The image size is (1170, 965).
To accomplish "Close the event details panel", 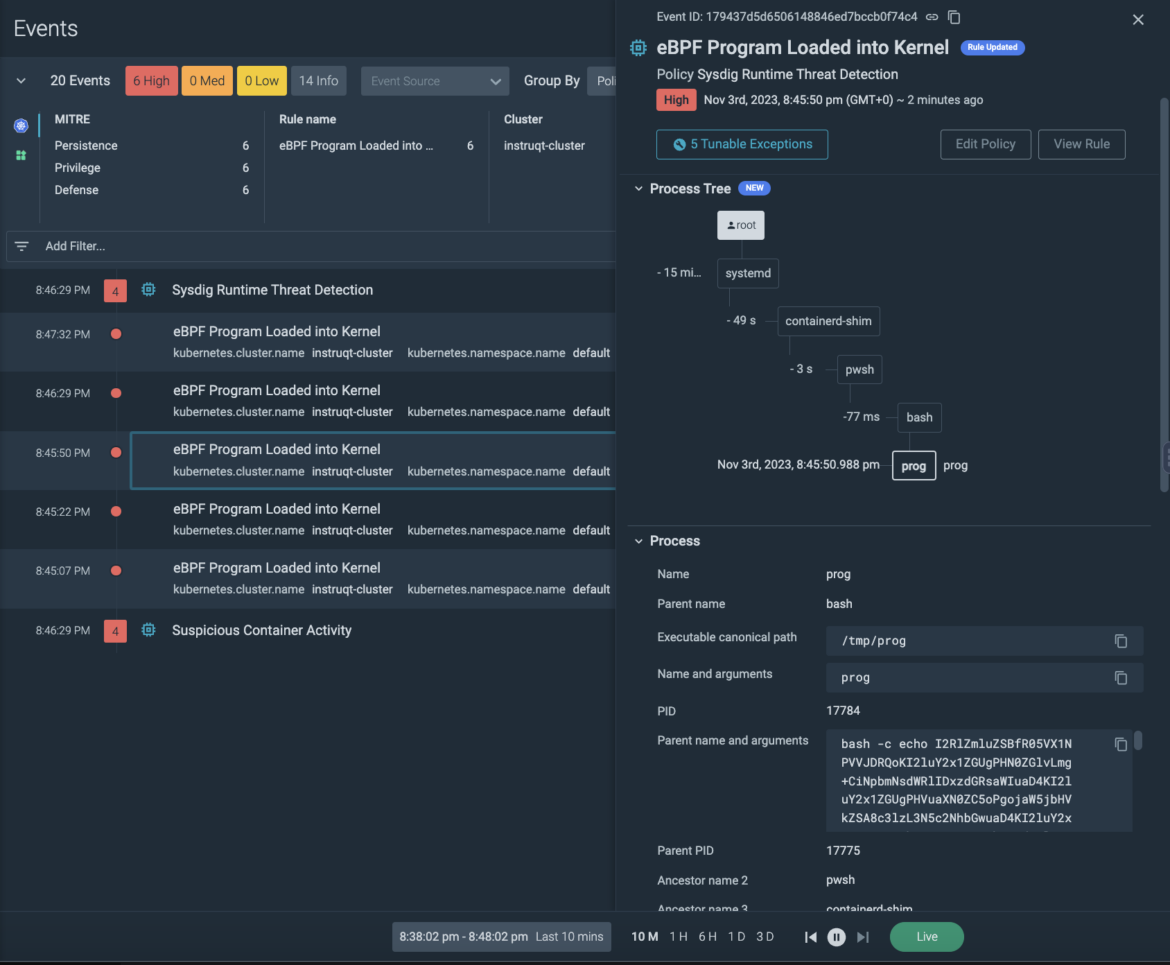I will coord(1138,19).
